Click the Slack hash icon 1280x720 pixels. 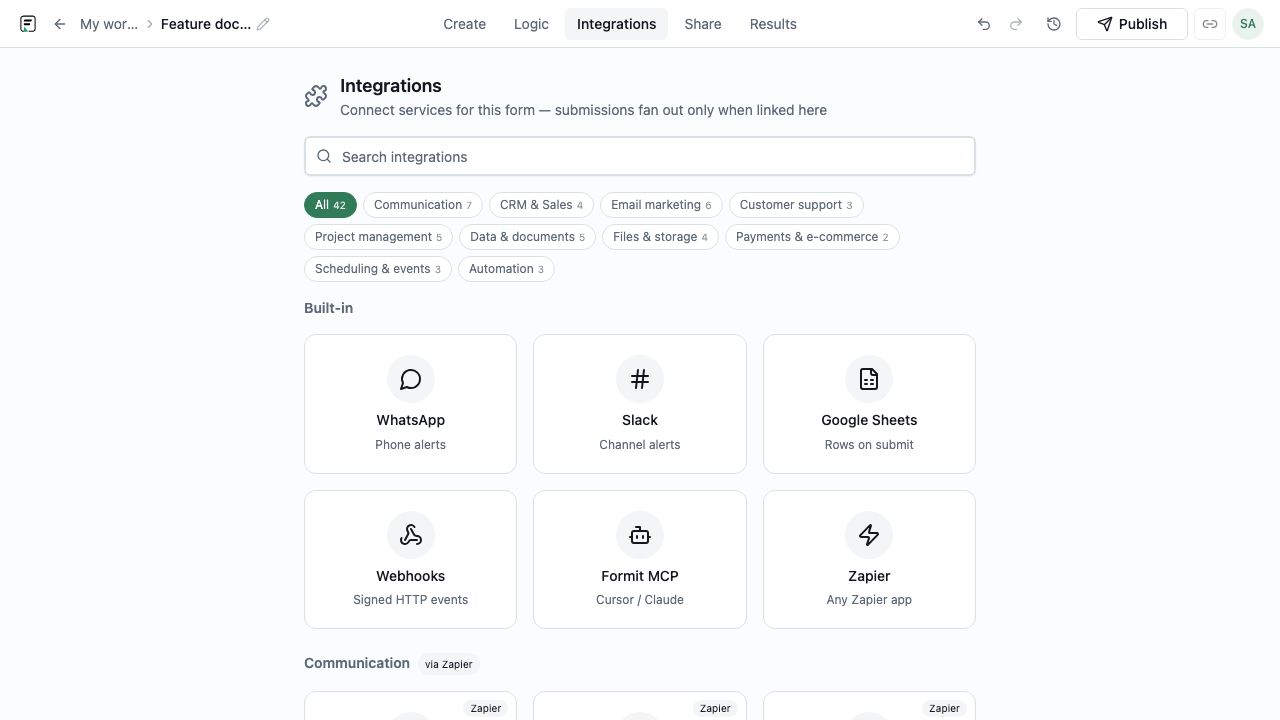point(640,379)
